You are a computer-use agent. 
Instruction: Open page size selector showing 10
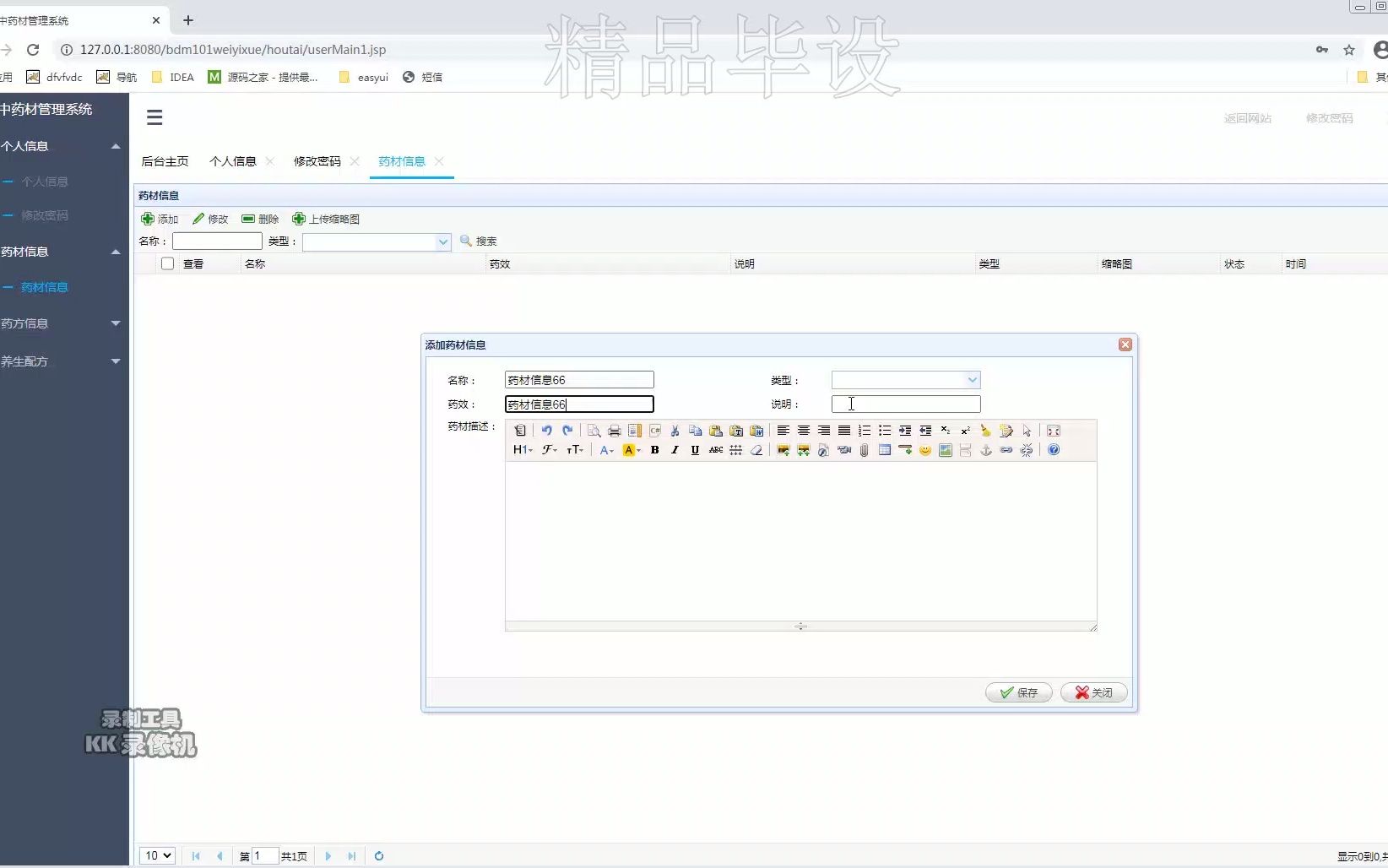[x=157, y=855]
